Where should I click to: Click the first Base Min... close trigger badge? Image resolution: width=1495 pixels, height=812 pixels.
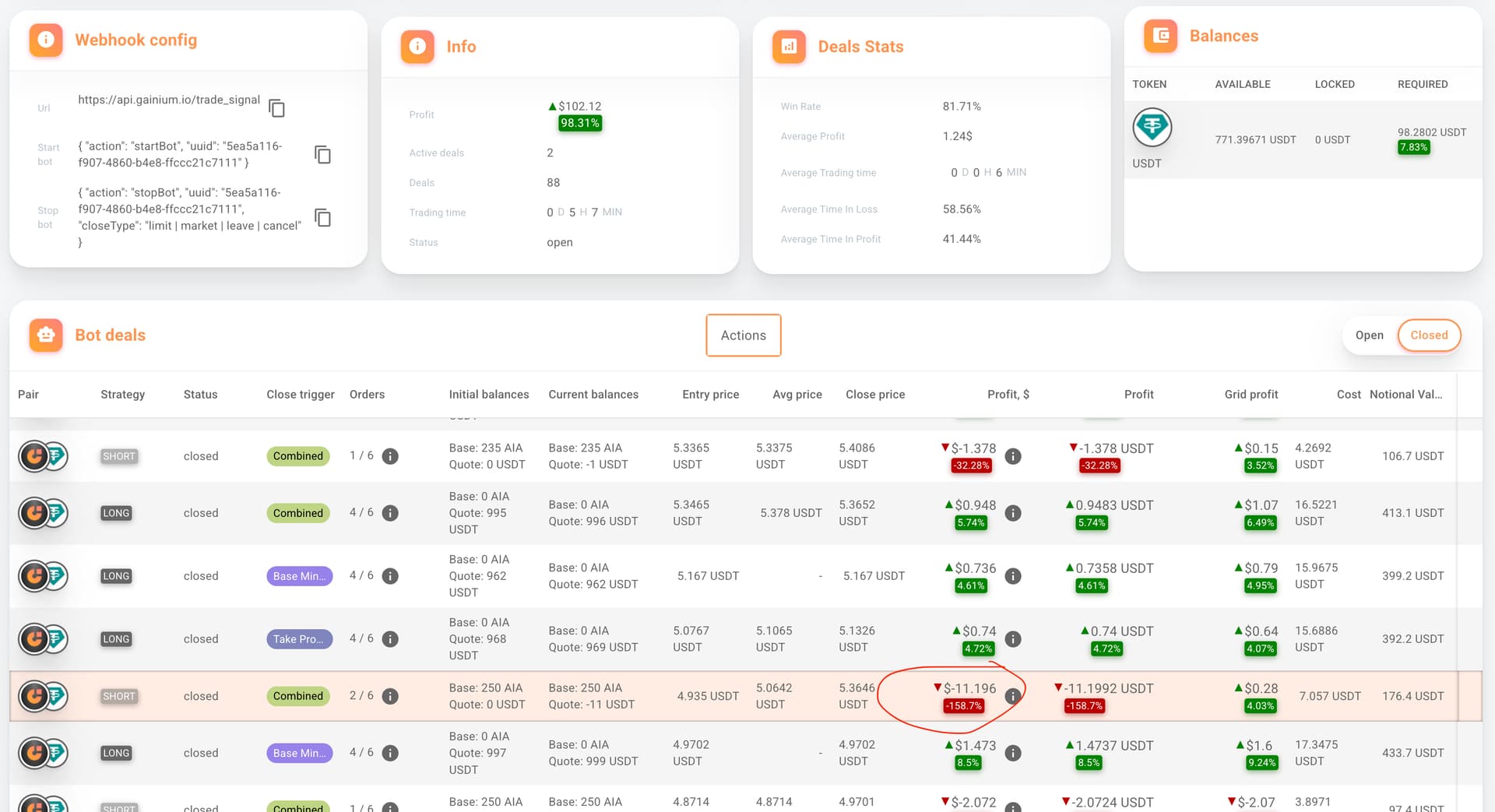(299, 576)
